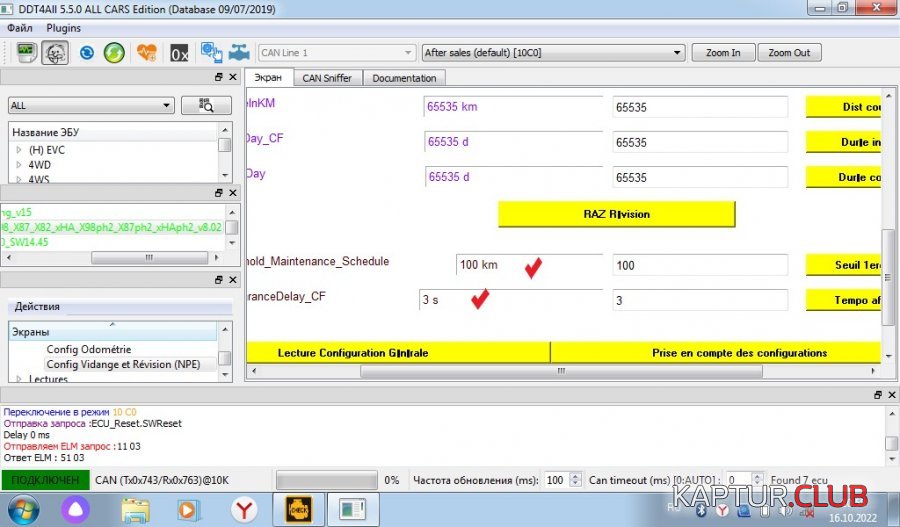Select Config Odométrie in the screens list
Image resolution: width=900 pixels, height=527 pixels.
[89, 349]
